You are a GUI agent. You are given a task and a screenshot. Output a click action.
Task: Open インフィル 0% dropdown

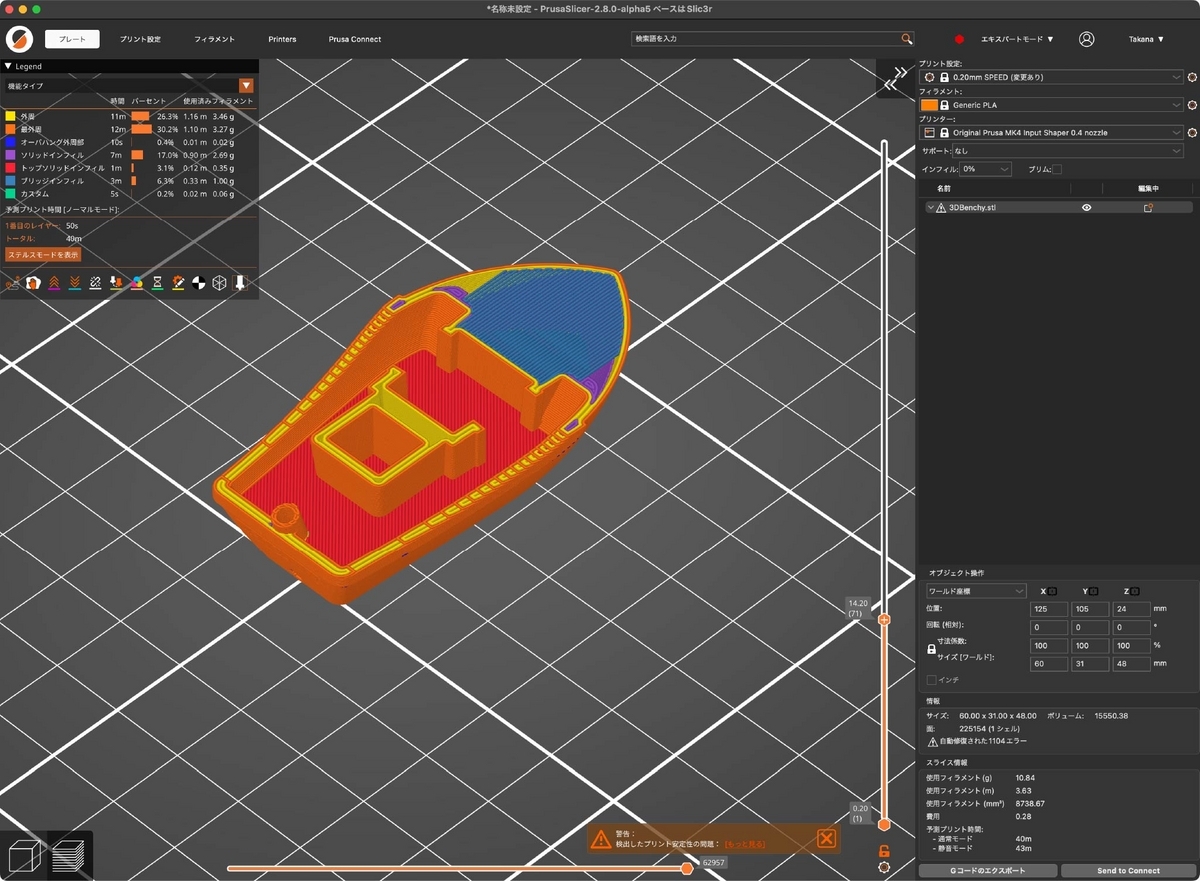(985, 169)
